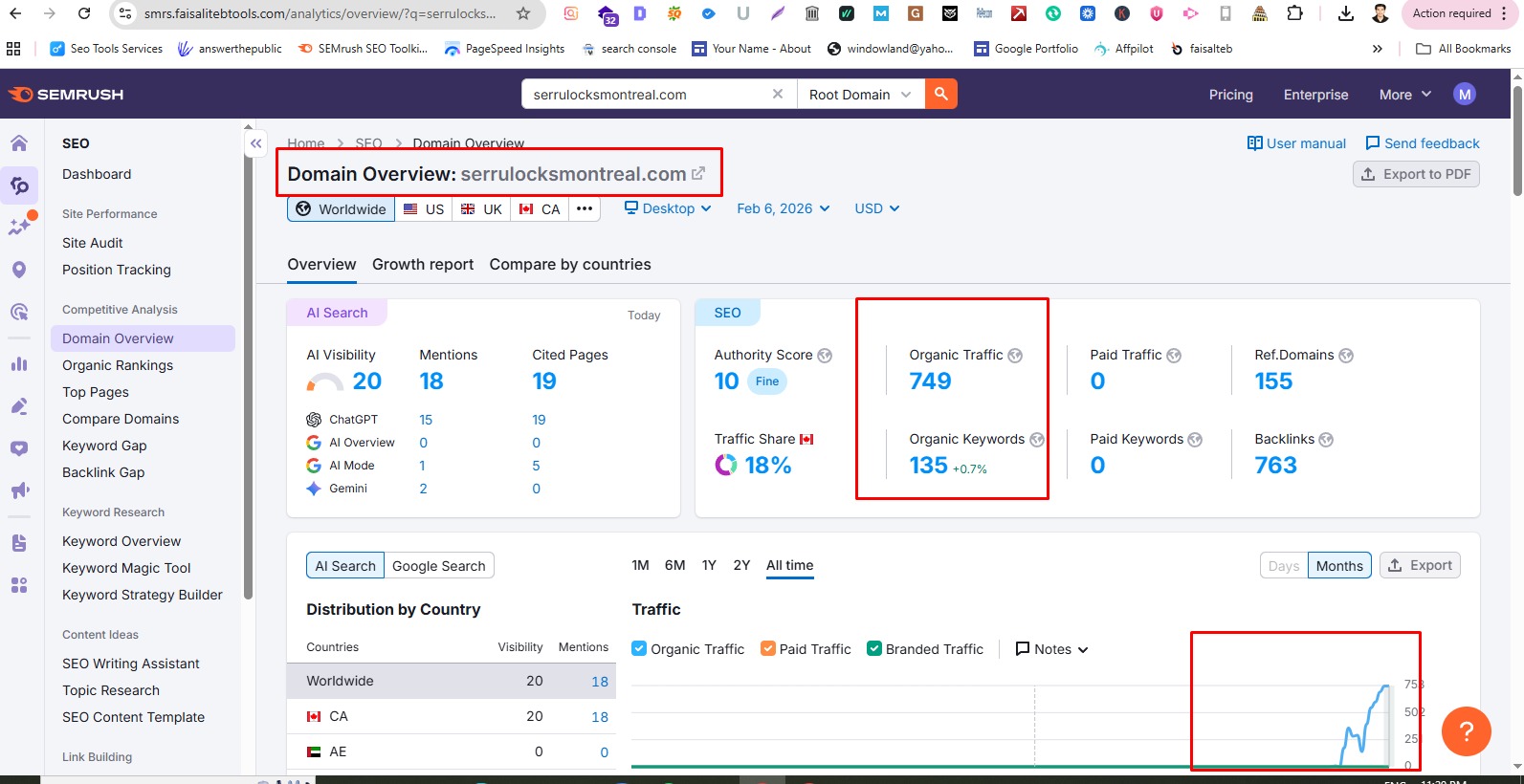Collapse the sidebar with double chevron
Image resolution: width=1524 pixels, height=784 pixels.
click(255, 143)
